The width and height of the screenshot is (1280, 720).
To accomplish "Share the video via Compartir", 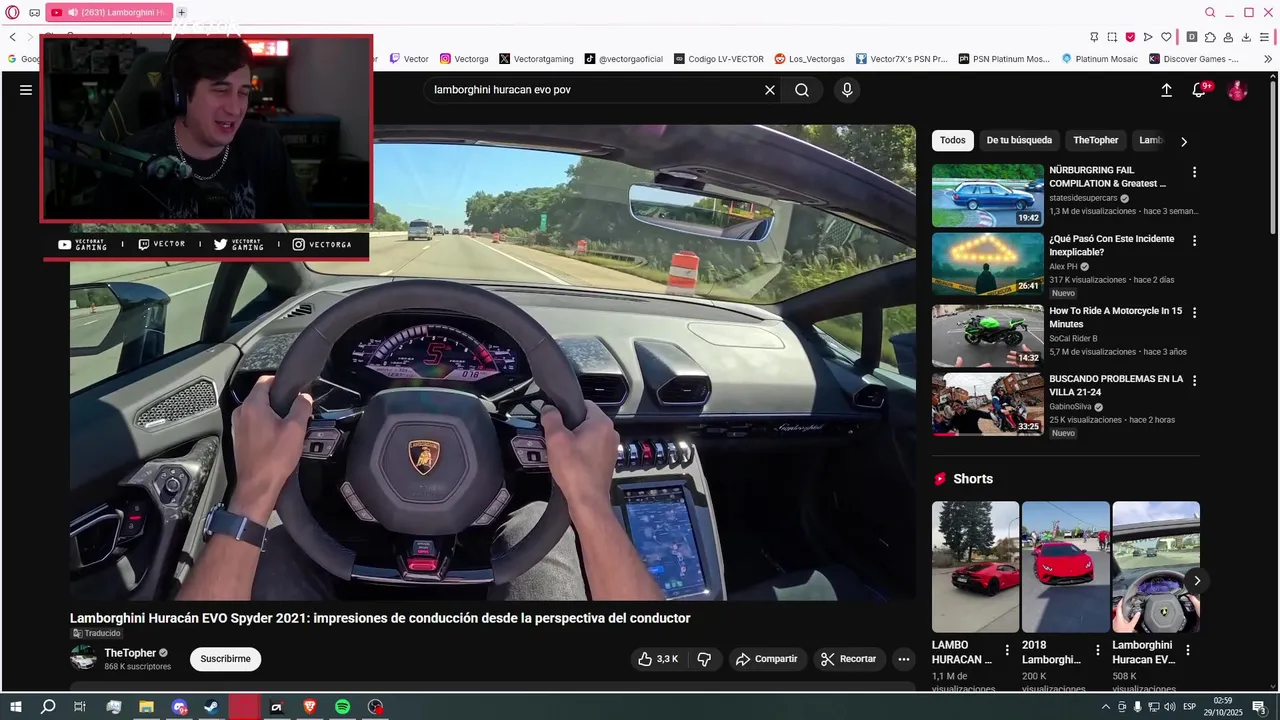I will 767,659.
